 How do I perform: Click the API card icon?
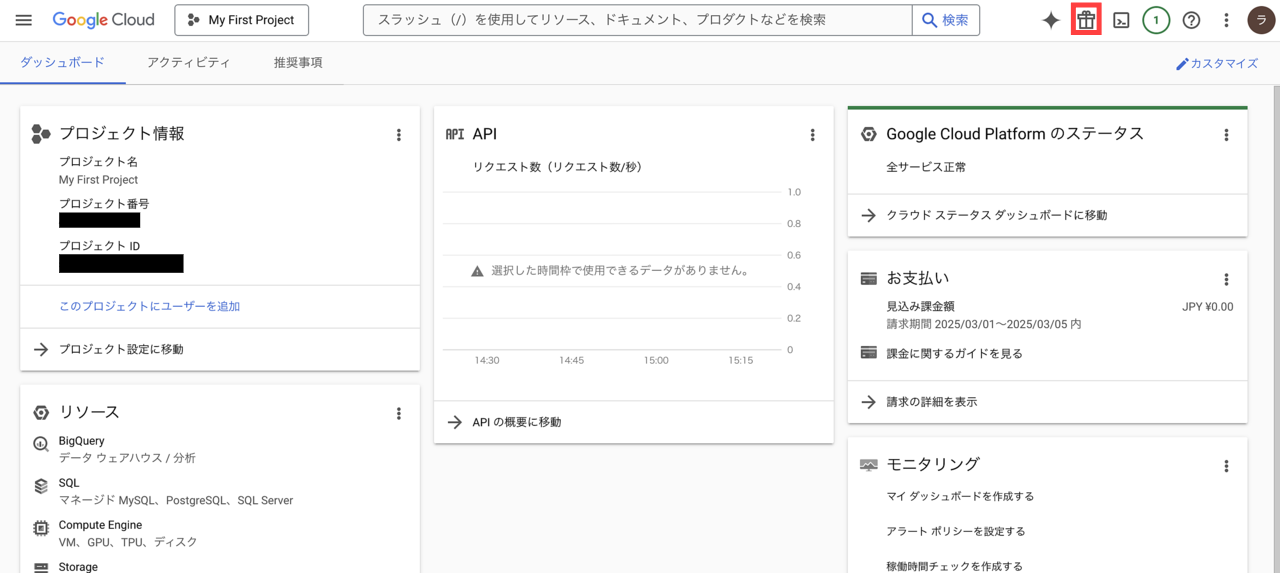click(x=455, y=134)
